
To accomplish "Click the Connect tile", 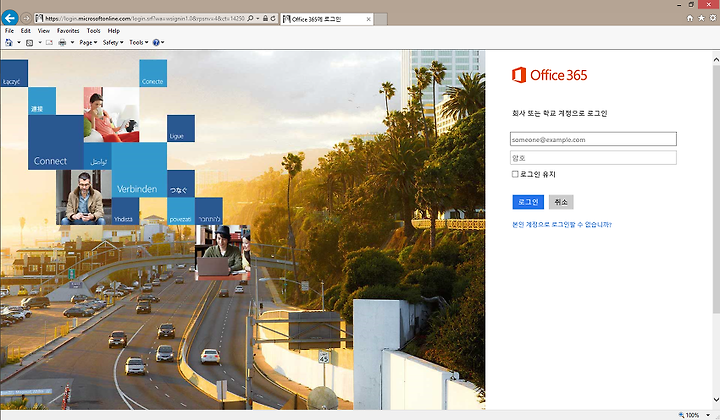I will 56,142.
